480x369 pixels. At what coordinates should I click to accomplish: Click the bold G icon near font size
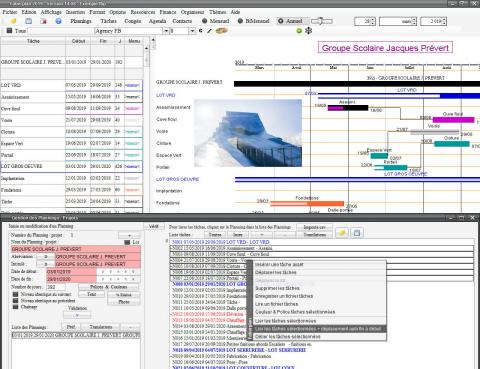[200, 31]
